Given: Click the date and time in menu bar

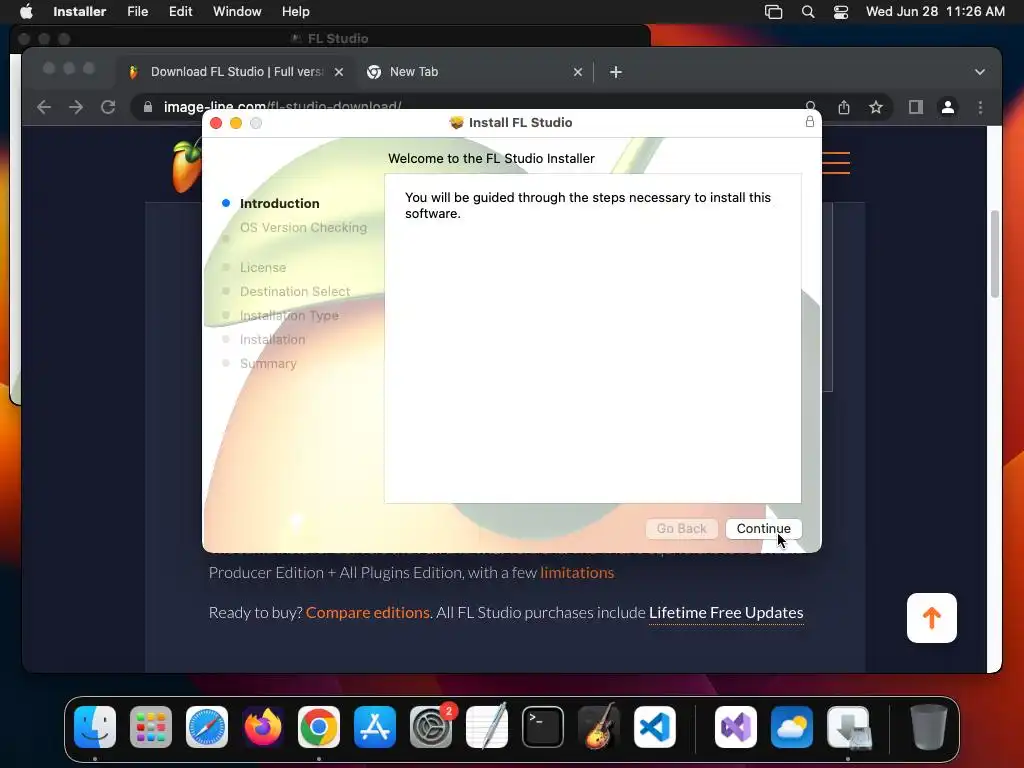Looking at the screenshot, I should pyautogui.click(x=935, y=11).
